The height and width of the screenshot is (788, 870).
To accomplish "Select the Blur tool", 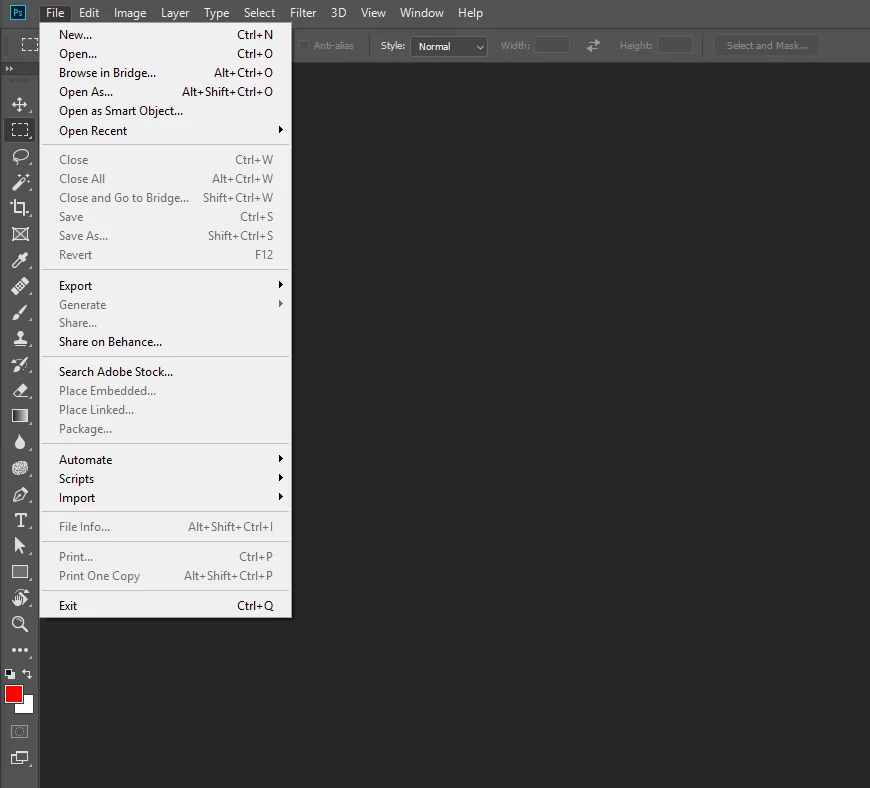I will (20, 442).
